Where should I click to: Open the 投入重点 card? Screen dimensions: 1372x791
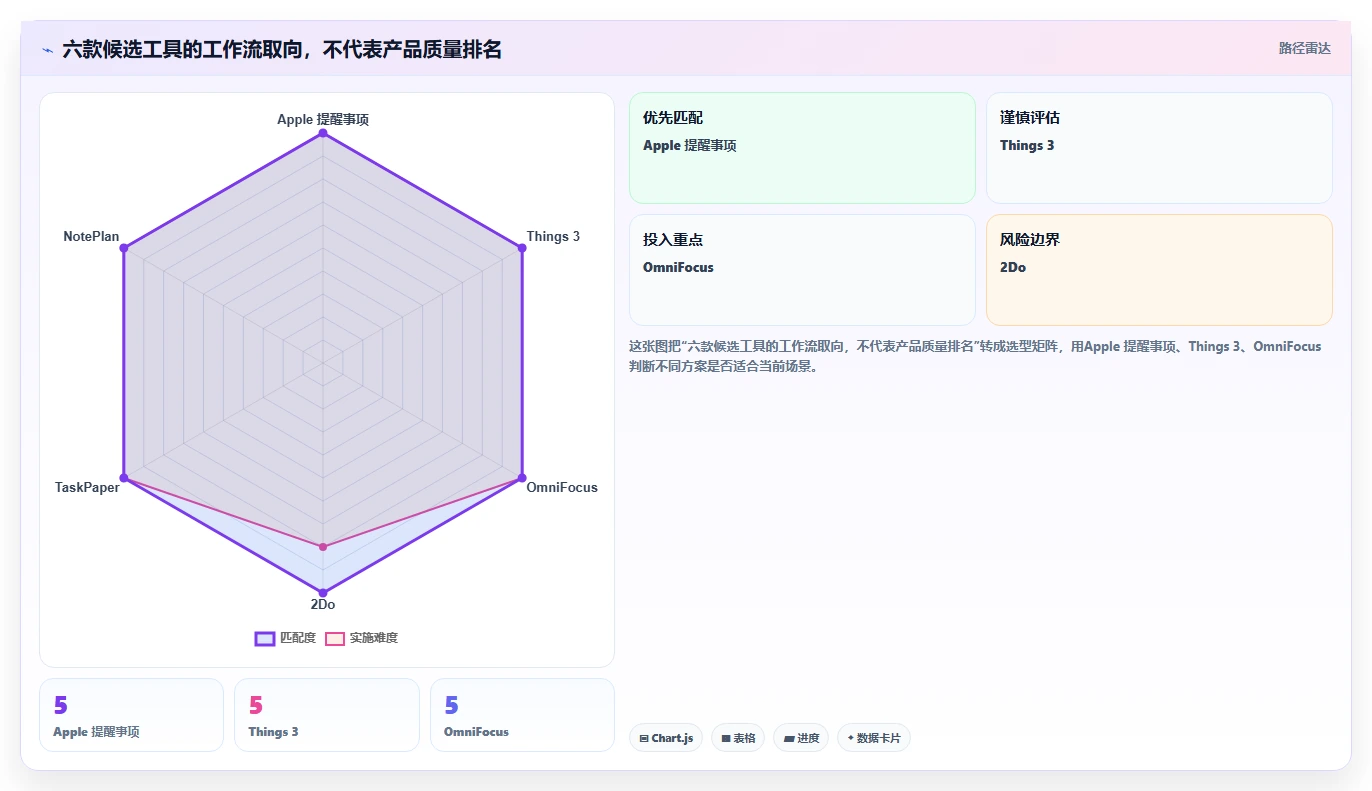(x=802, y=270)
